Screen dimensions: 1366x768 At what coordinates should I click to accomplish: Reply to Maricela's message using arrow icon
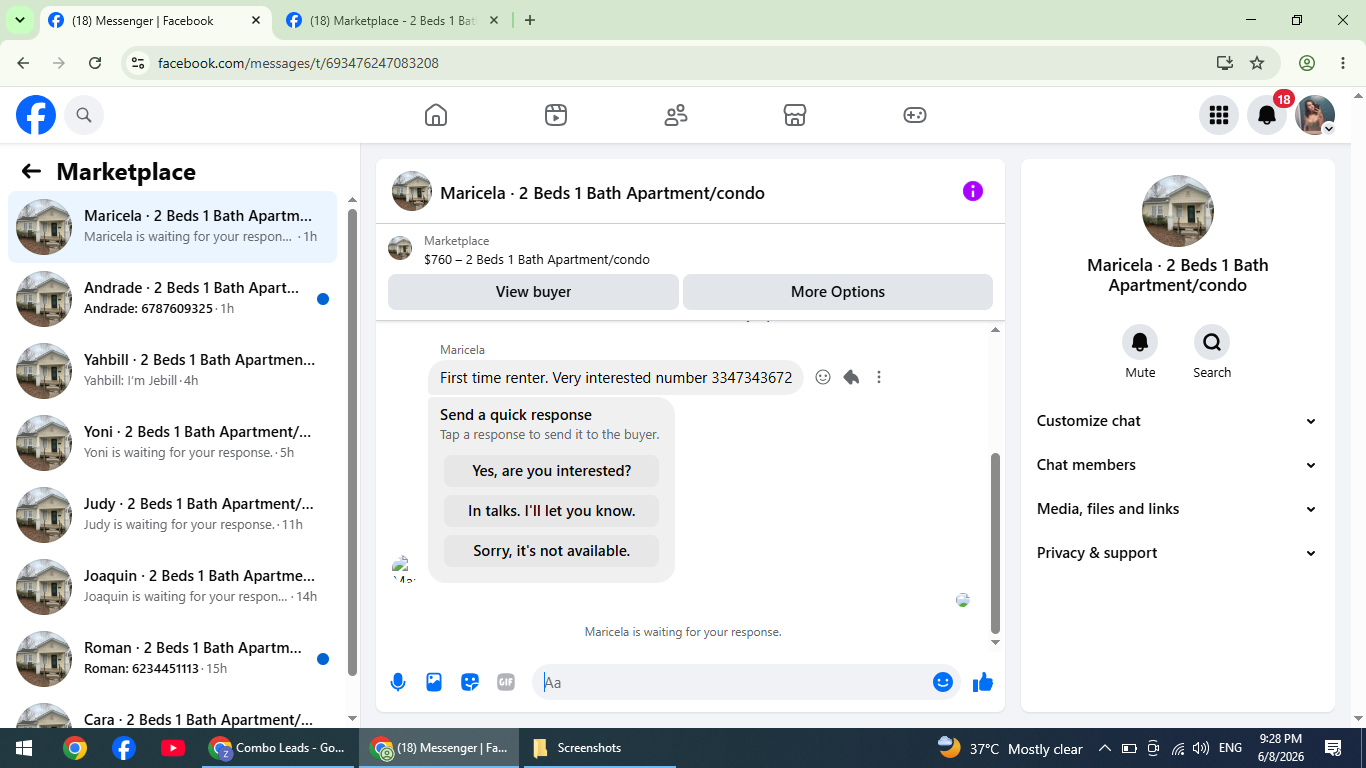pos(851,377)
